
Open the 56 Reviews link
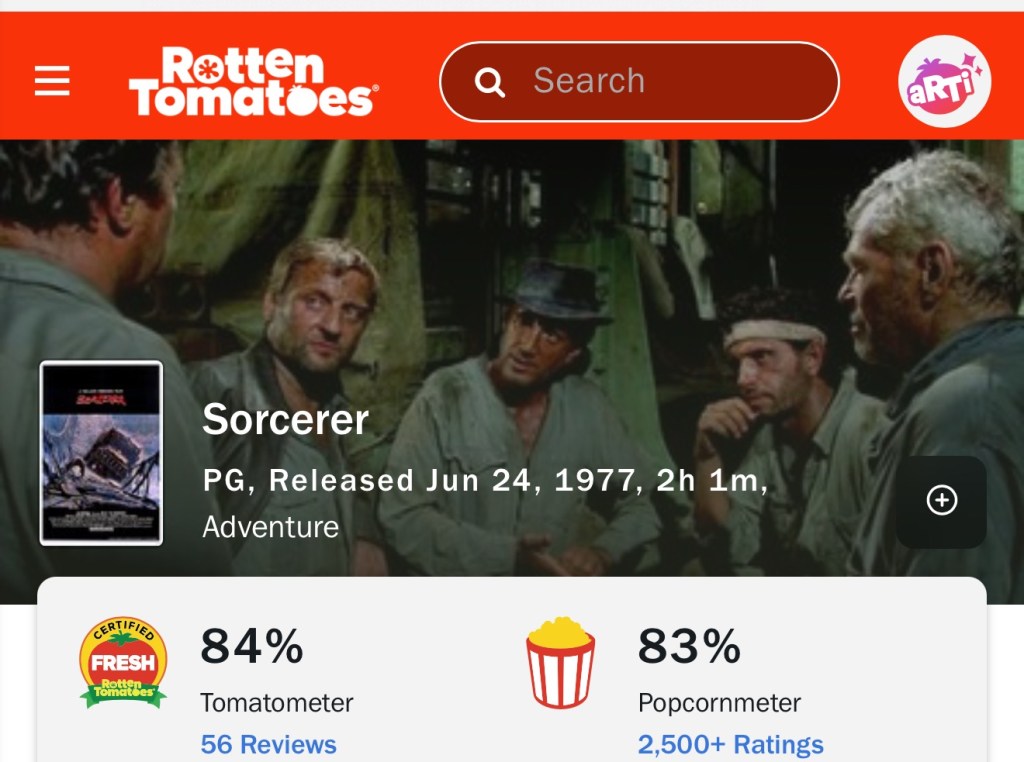pyautogui.click(x=268, y=744)
